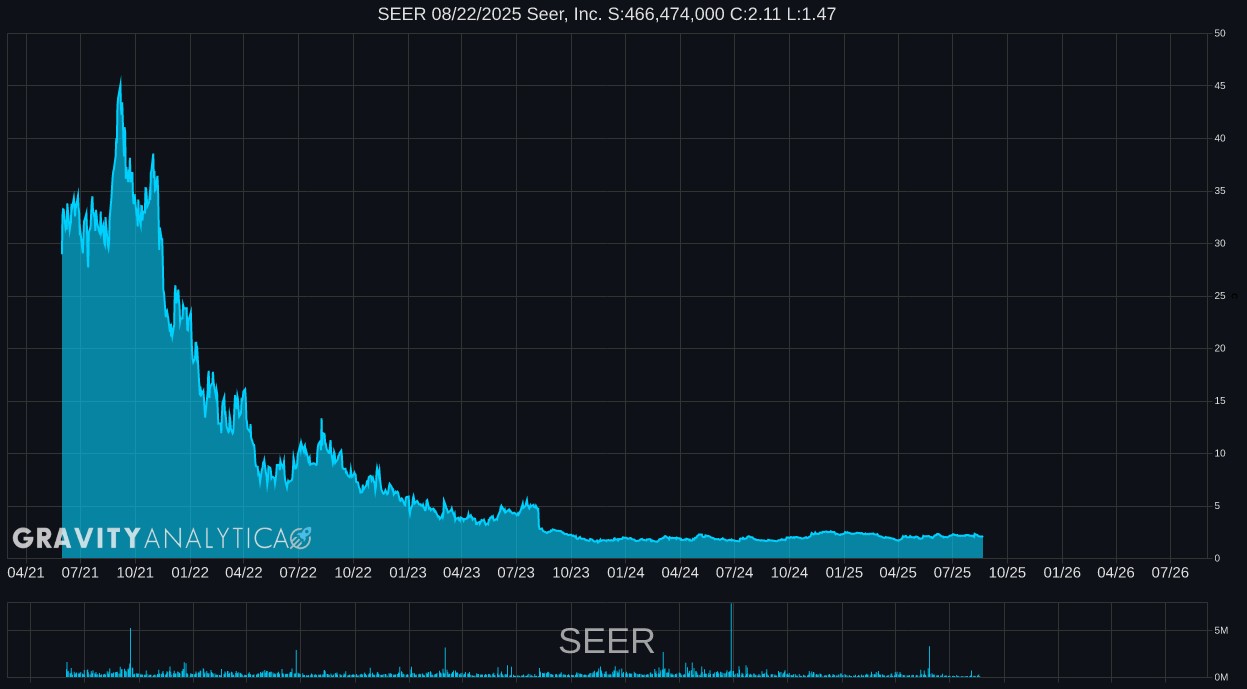Image resolution: width=1247 pixels, height=689 pixels.
Task: Click the 04/24 date label
Action: [x=680, y=572]
